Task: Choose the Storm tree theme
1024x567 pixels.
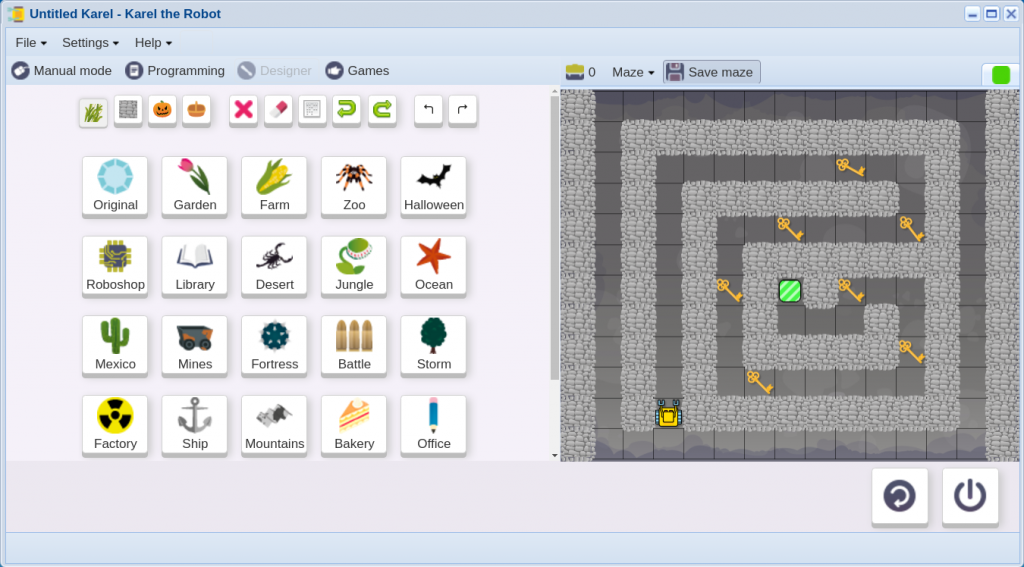Action: 434,346
